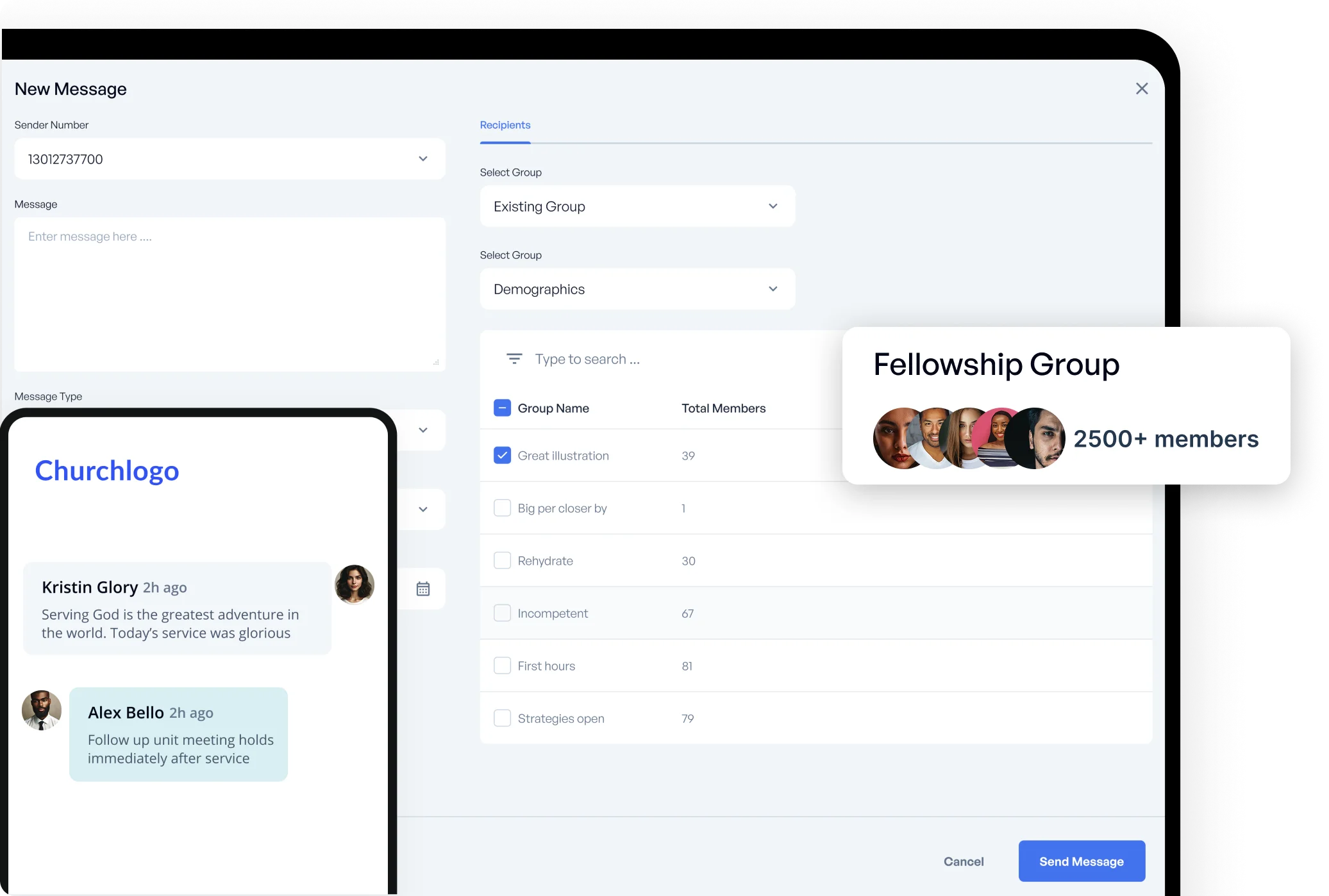Check the Rehydrate group checkbox
The width and height of the screenshot is (1329, 896).
click(x=502, y=561)
